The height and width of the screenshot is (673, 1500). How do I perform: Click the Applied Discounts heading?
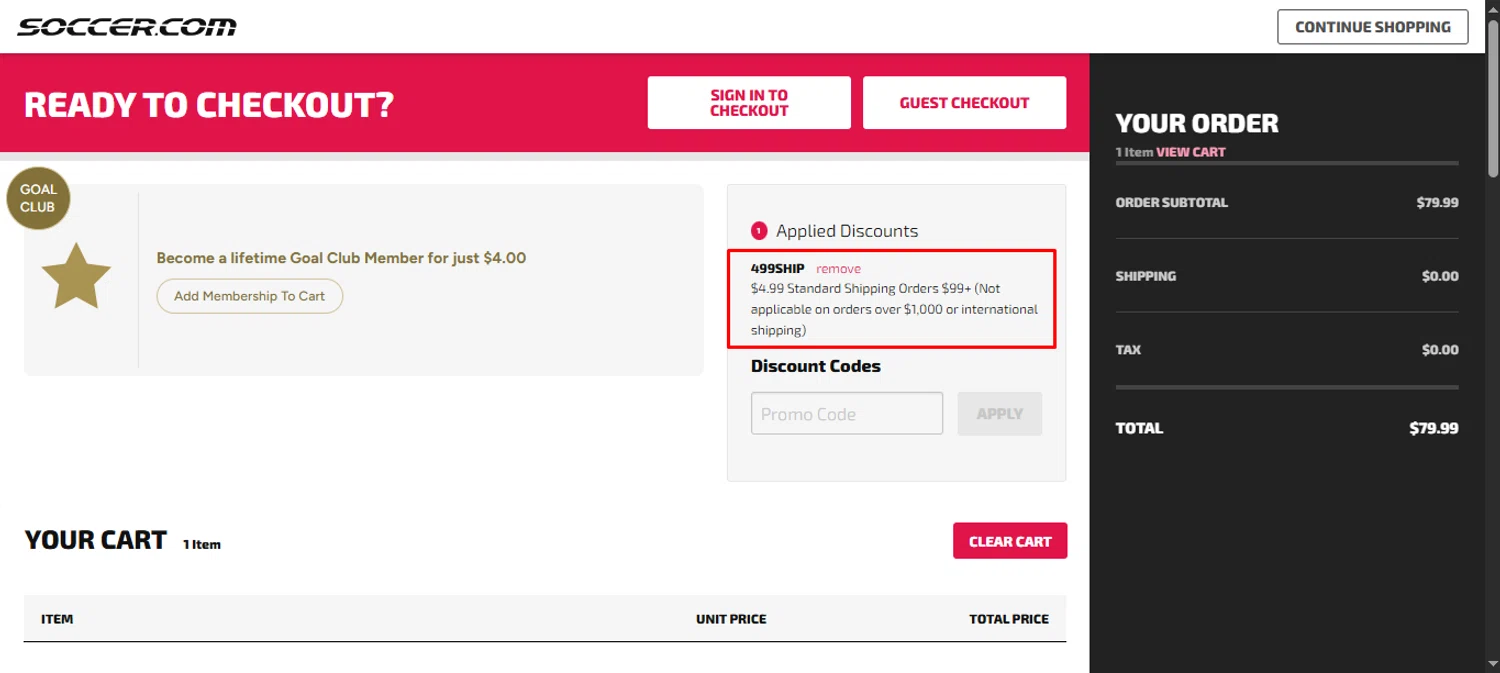point(847,231)
